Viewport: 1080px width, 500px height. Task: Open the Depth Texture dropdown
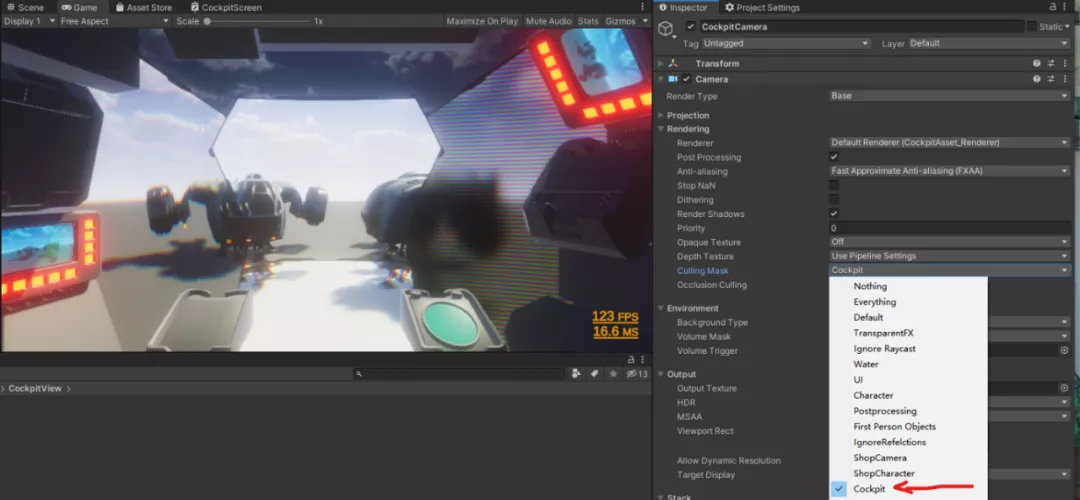pyautogui.click(x=949, y=256)
